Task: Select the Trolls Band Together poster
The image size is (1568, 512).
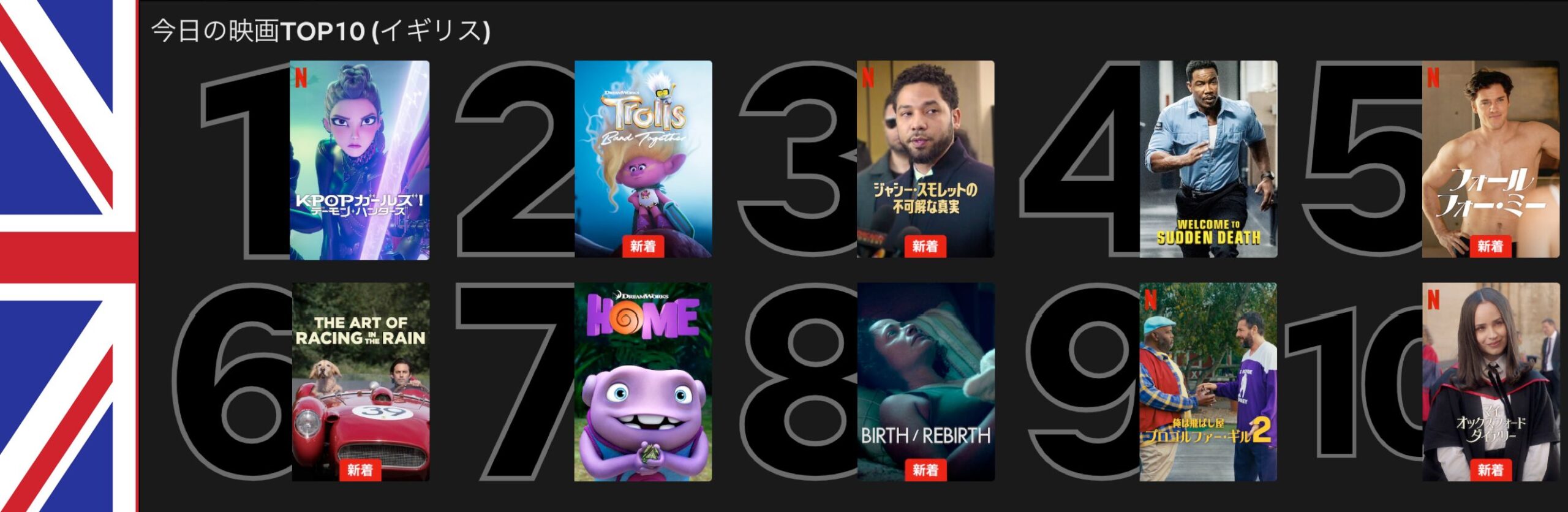Action: [x=643, y=159]
